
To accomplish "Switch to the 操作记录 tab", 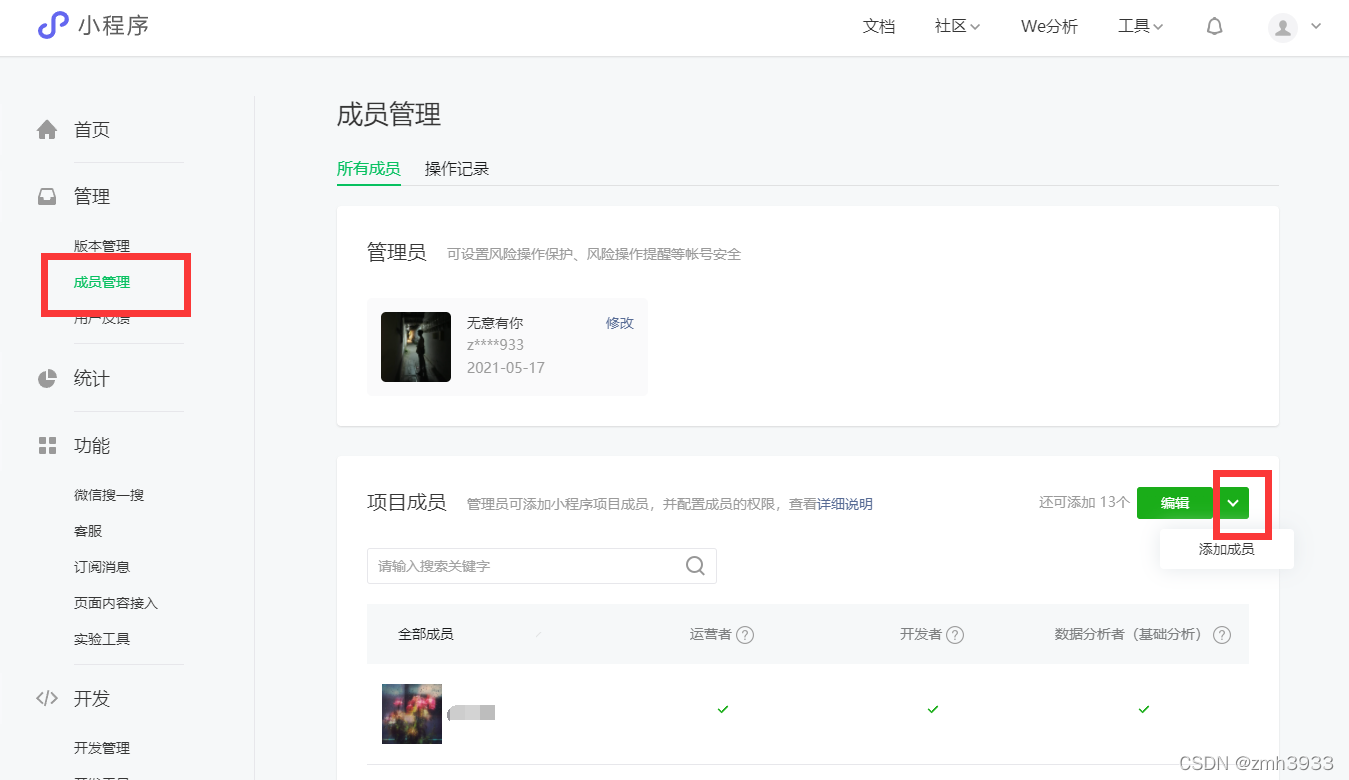I will pyautogui.click(x=457, y=169).
